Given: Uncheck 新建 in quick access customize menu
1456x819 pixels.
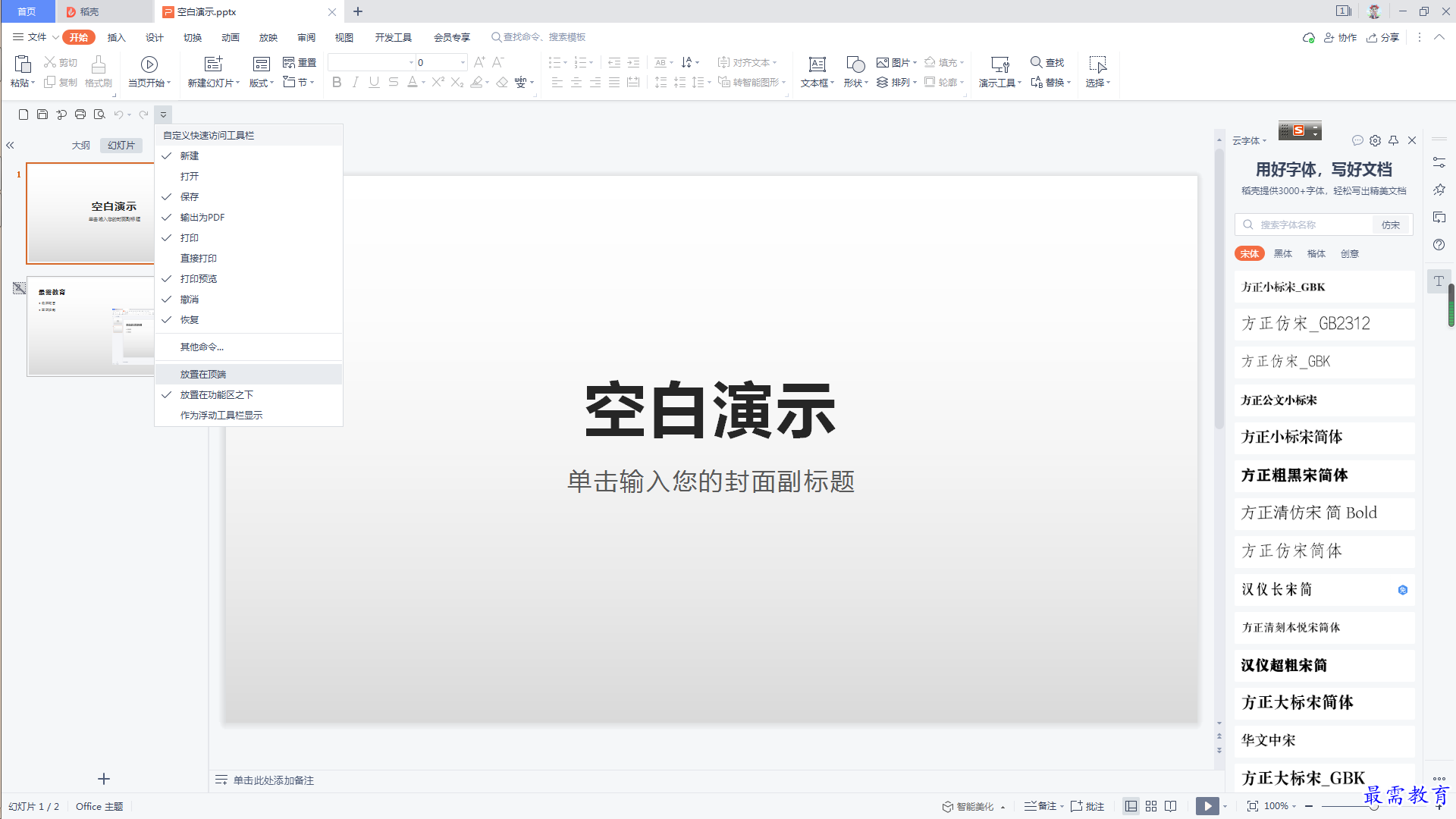Looking at the screenshot, I should tap(249, 155).
